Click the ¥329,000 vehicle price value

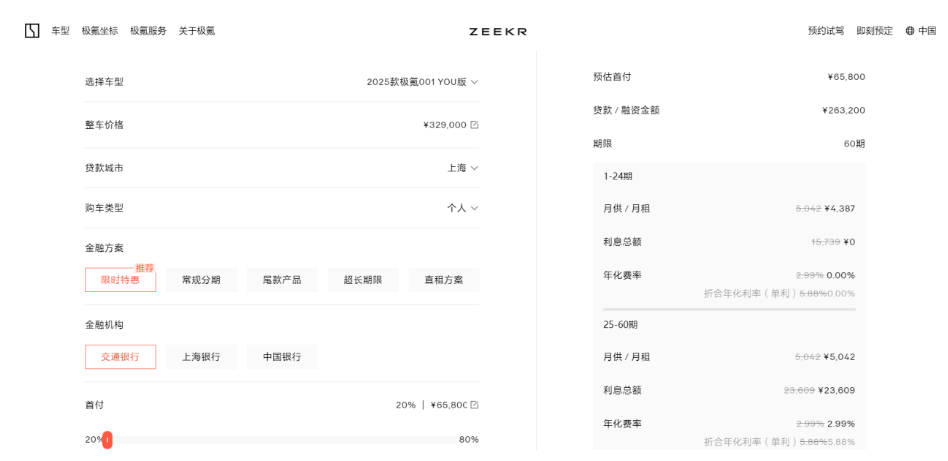(445, 125)
